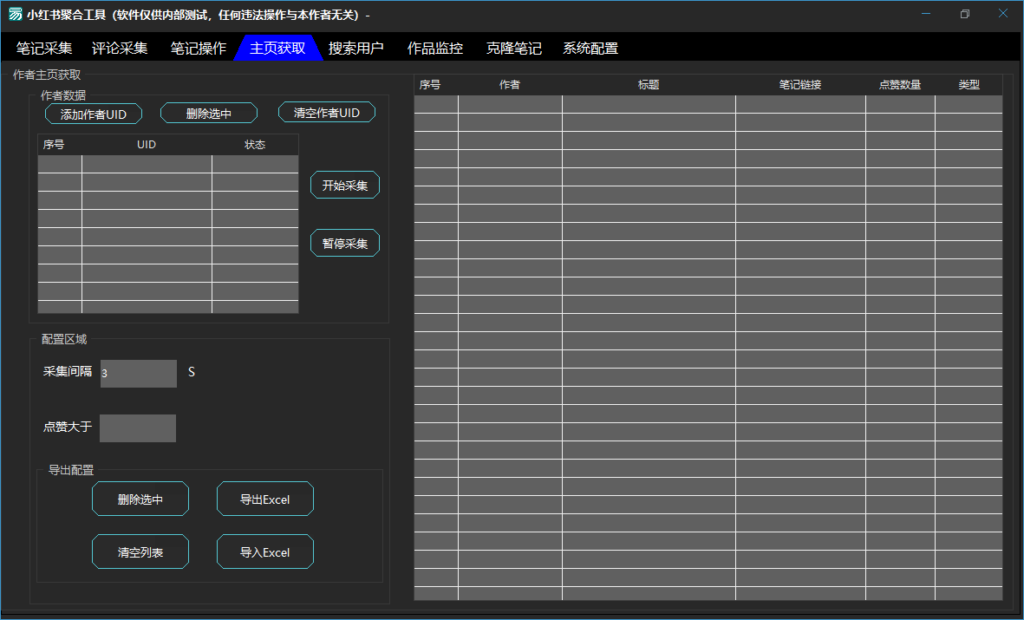1024x620 pixels.
Task: Minimize the application window
Action: [x=925, y=14]
